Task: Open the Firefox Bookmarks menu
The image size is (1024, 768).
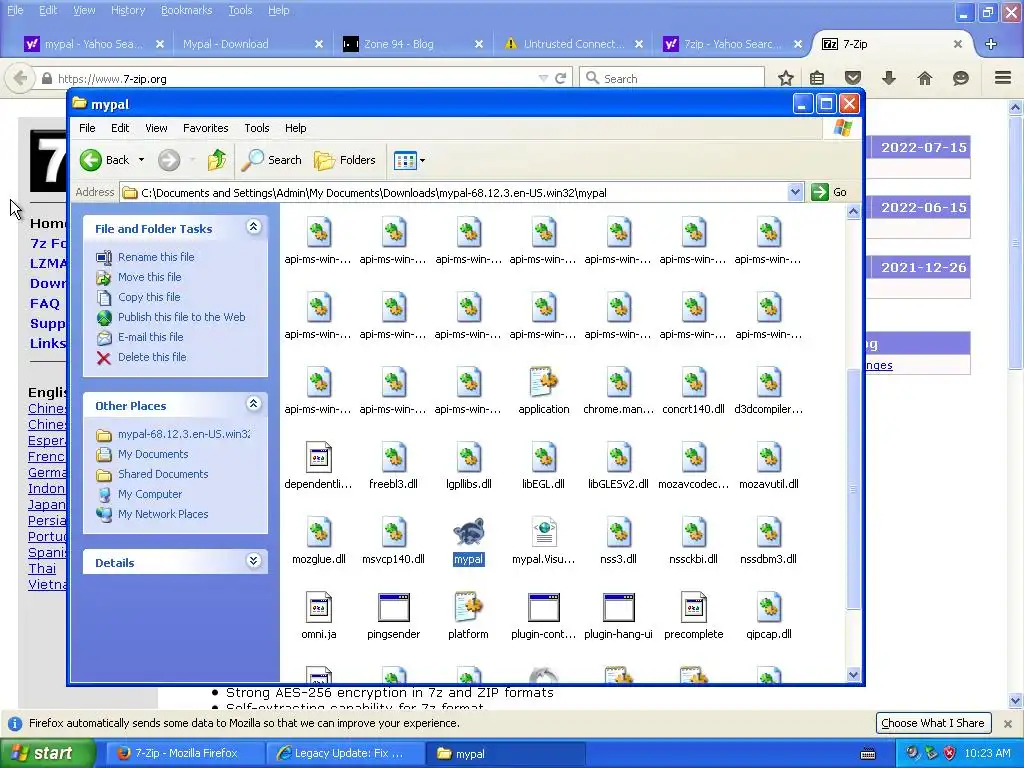Action: click(x=186, y=10)
